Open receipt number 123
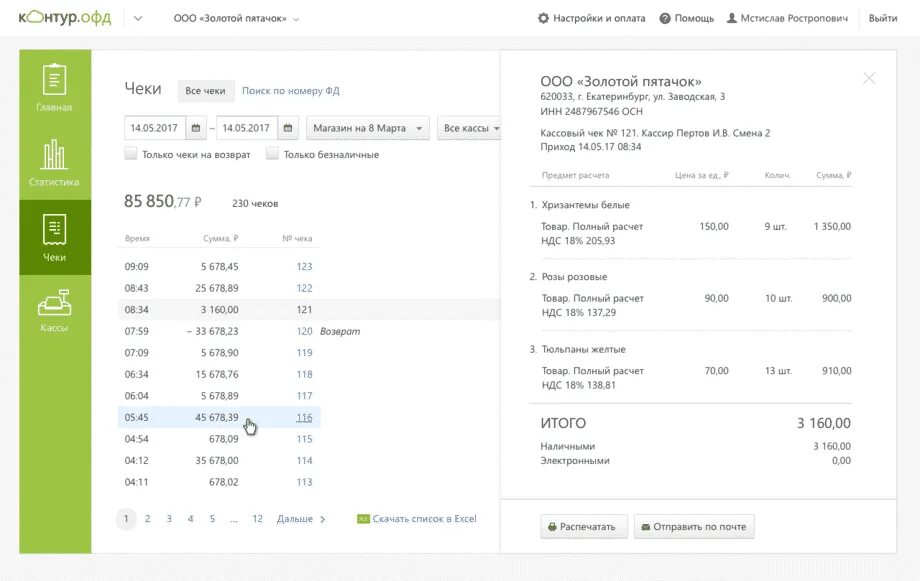The width and height of the screenshot is (920, 581). coord(305,266)
